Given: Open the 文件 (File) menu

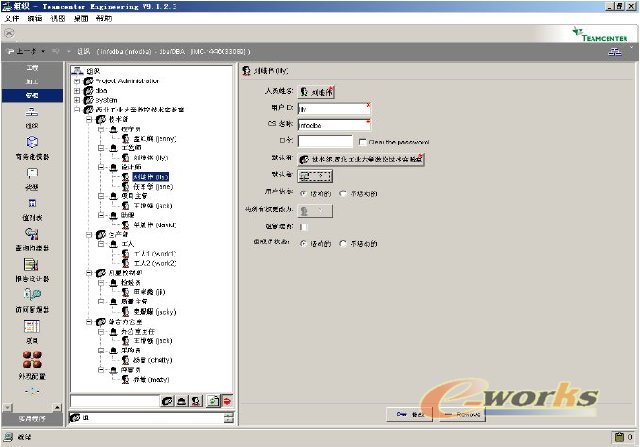Looking at the screenshot, I should tap(13, 18).
